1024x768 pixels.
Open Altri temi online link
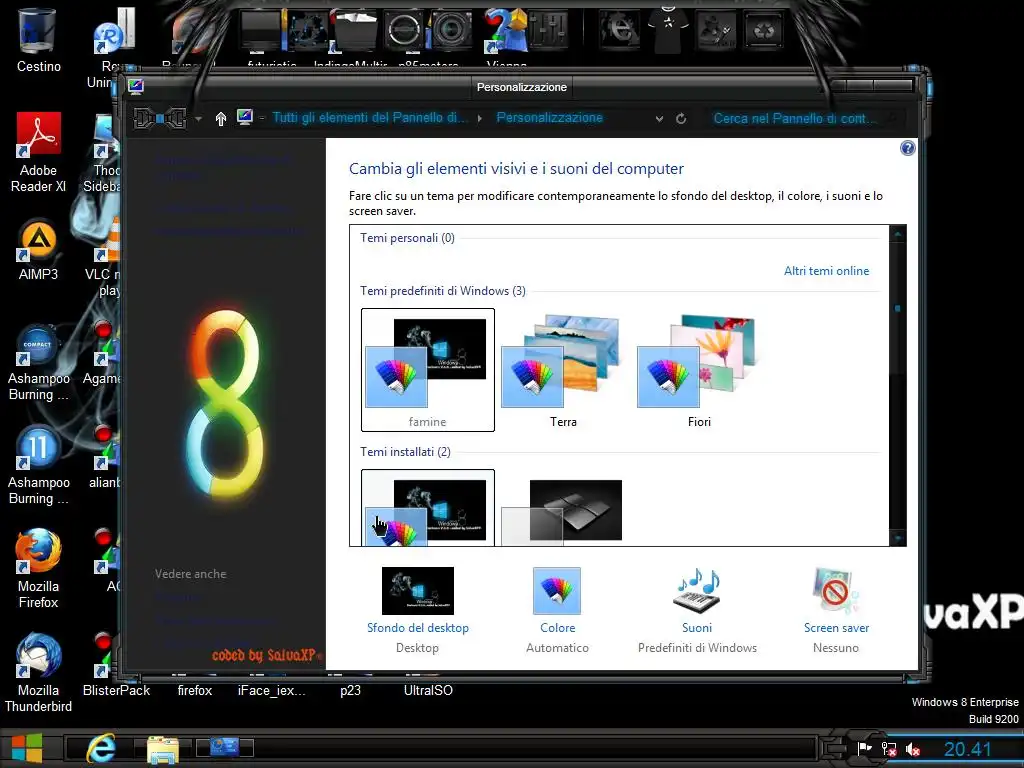(x=826, y=271)
